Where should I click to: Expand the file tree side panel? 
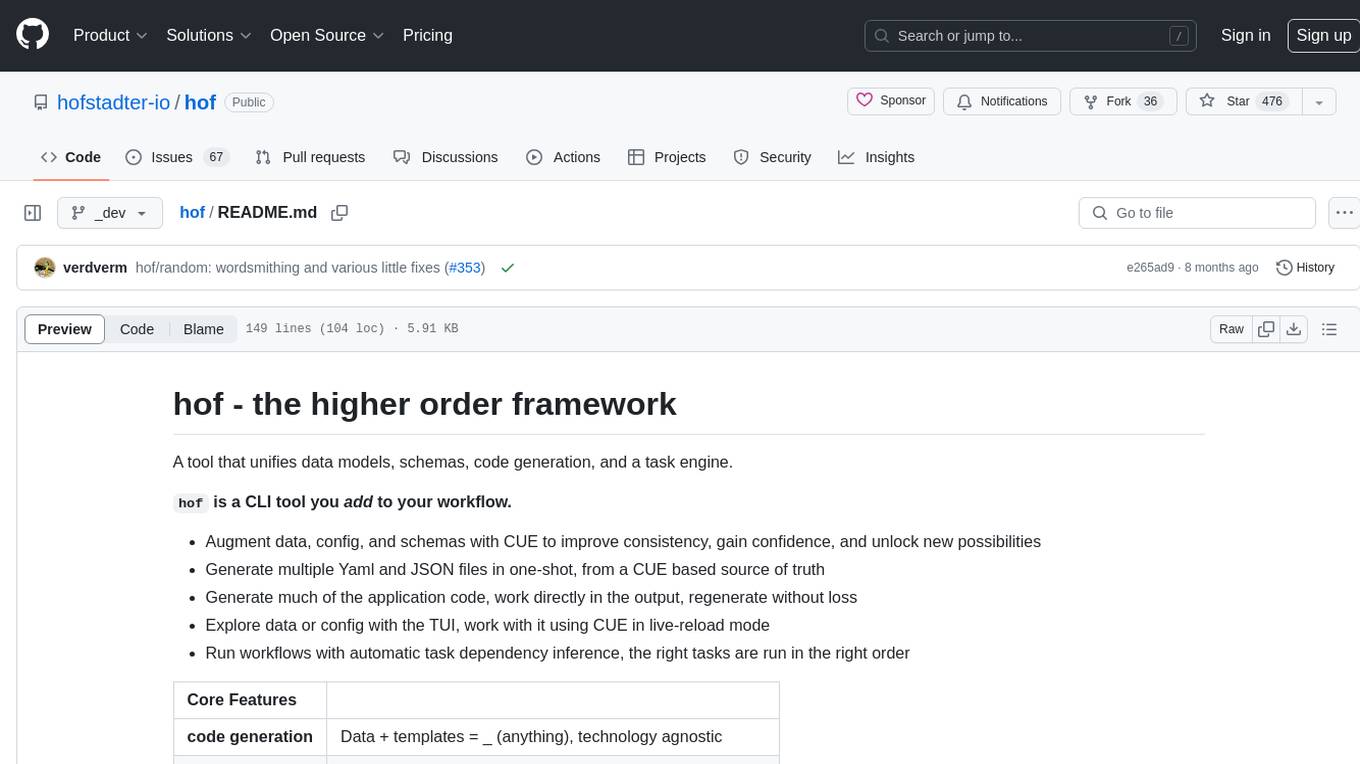click(33, 213)
